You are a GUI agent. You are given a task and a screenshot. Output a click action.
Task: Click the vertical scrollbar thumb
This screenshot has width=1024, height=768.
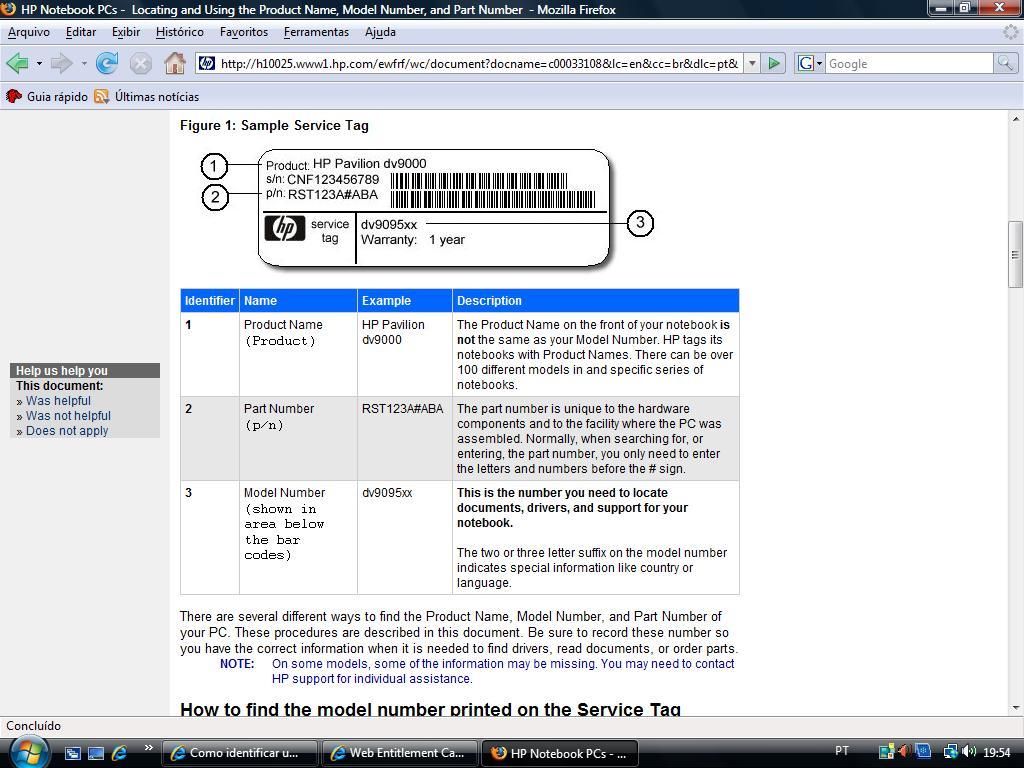point(1015,255)
